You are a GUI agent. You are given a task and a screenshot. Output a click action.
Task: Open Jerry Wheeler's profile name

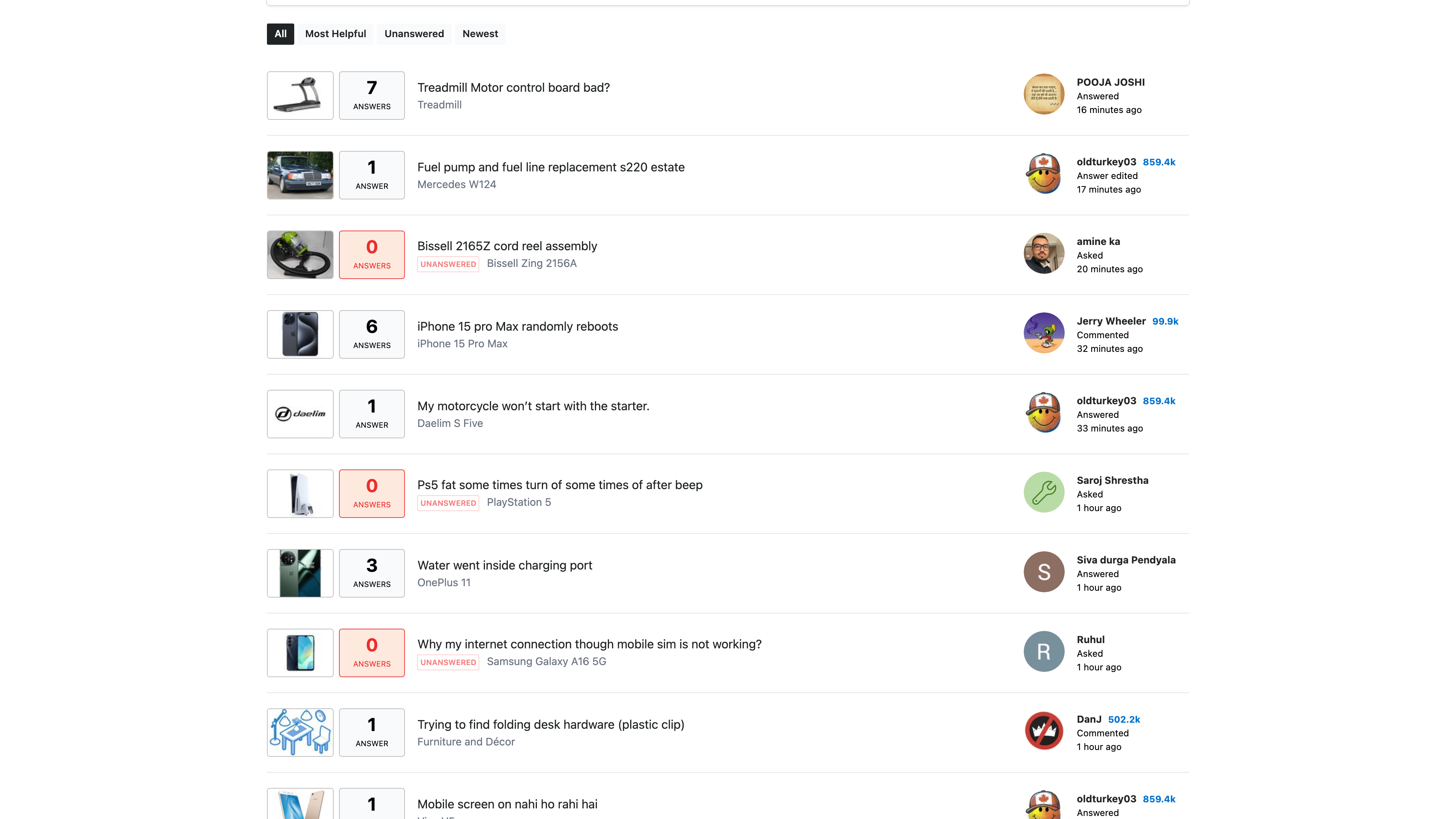[1111, 322]
